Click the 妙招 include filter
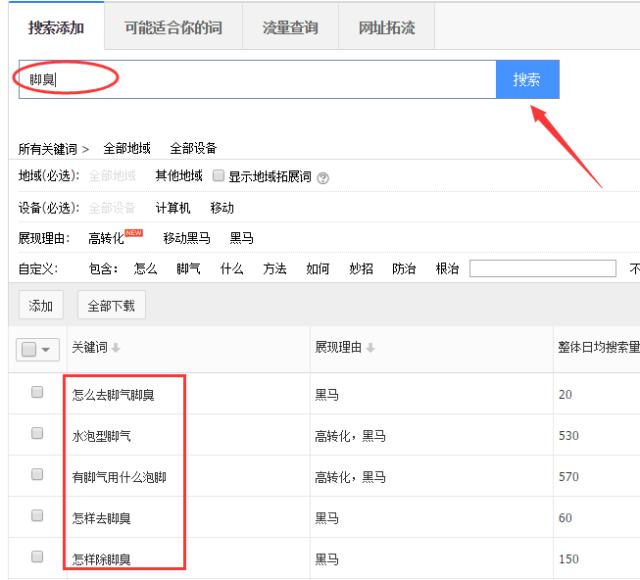 [361, 269]
